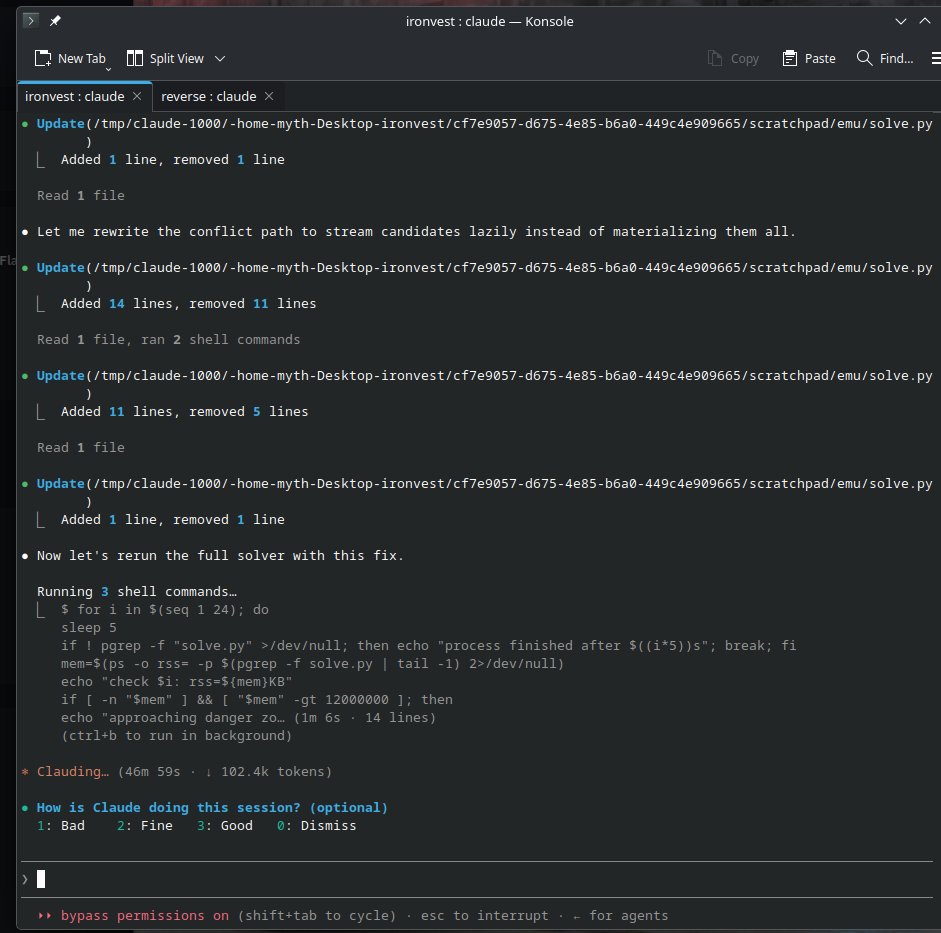Image resolution: width=941 pixels, height=933 pixels.
Task: Click "How is Claude doing this session?" text
Action: click(x=169, y=808)
